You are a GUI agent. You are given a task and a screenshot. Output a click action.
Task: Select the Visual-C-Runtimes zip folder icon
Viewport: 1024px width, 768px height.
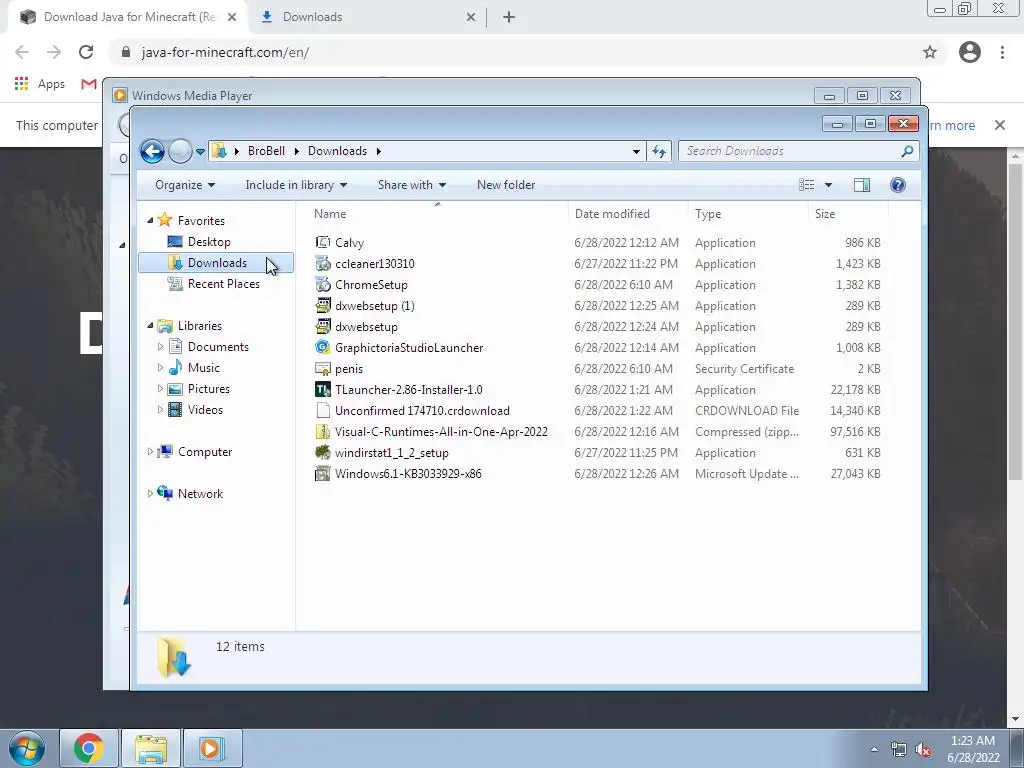click(x=323, y=432)
